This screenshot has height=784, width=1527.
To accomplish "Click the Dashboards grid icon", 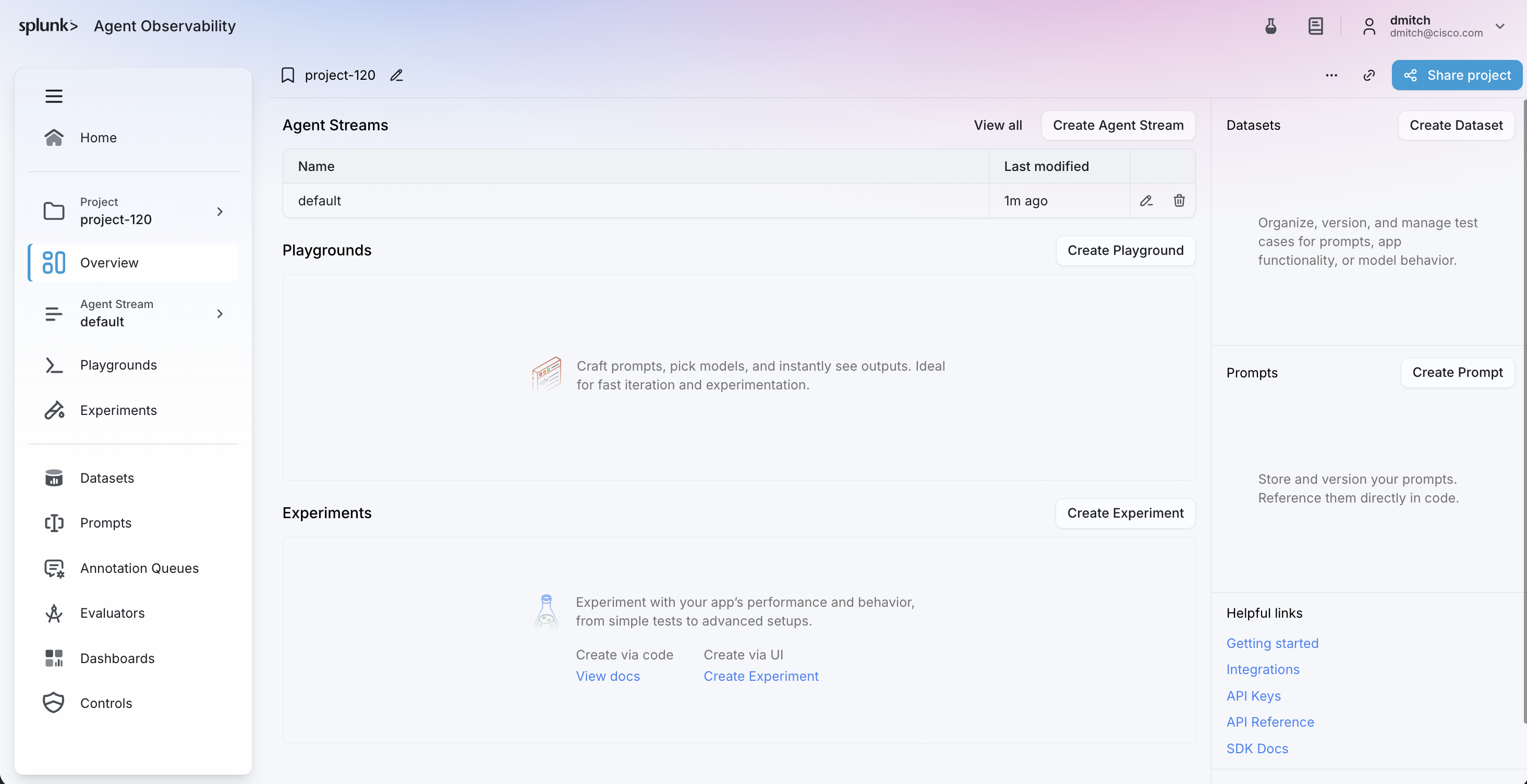I will [x=54, y=658].
